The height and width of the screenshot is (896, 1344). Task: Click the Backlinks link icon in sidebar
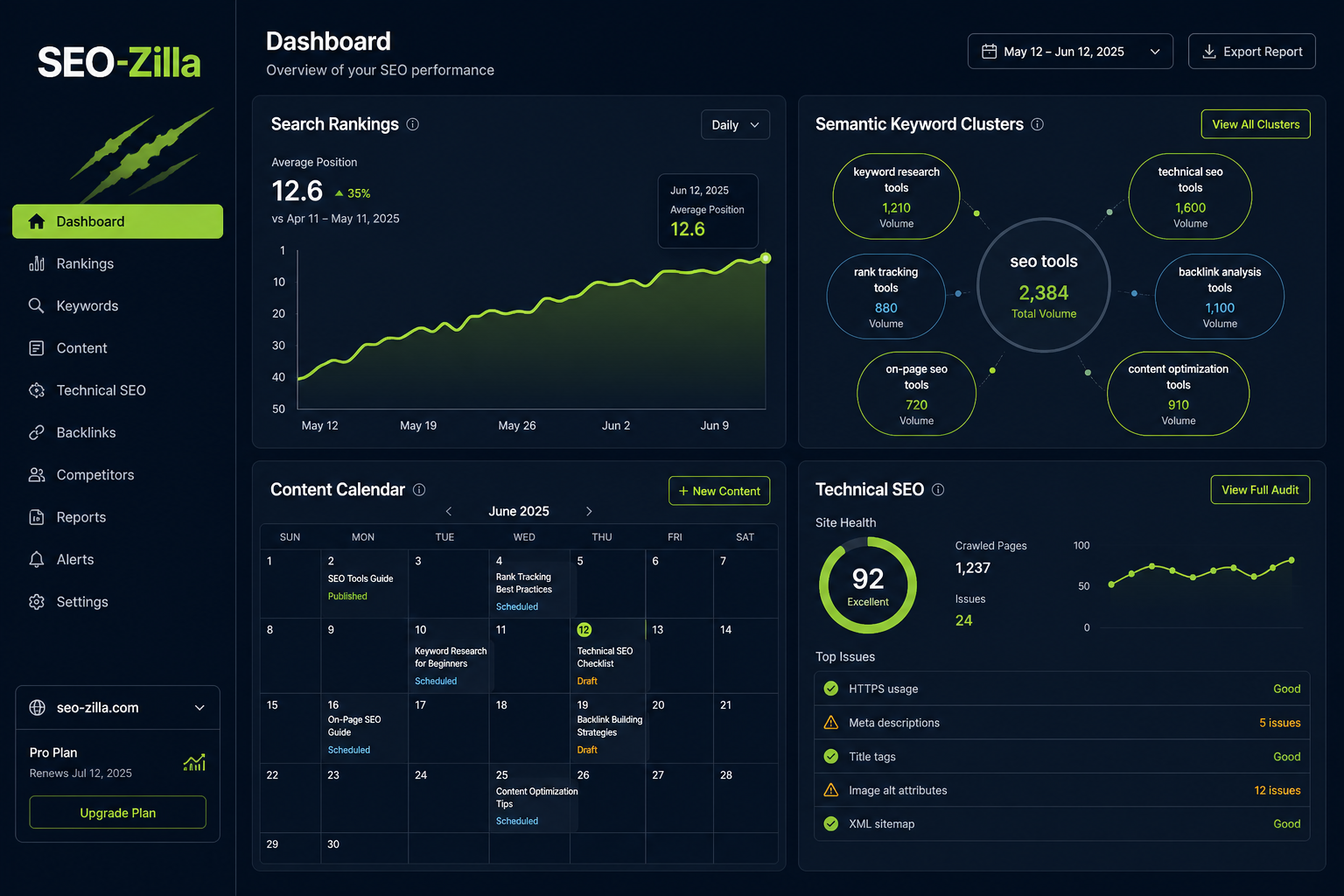(37, 432)
